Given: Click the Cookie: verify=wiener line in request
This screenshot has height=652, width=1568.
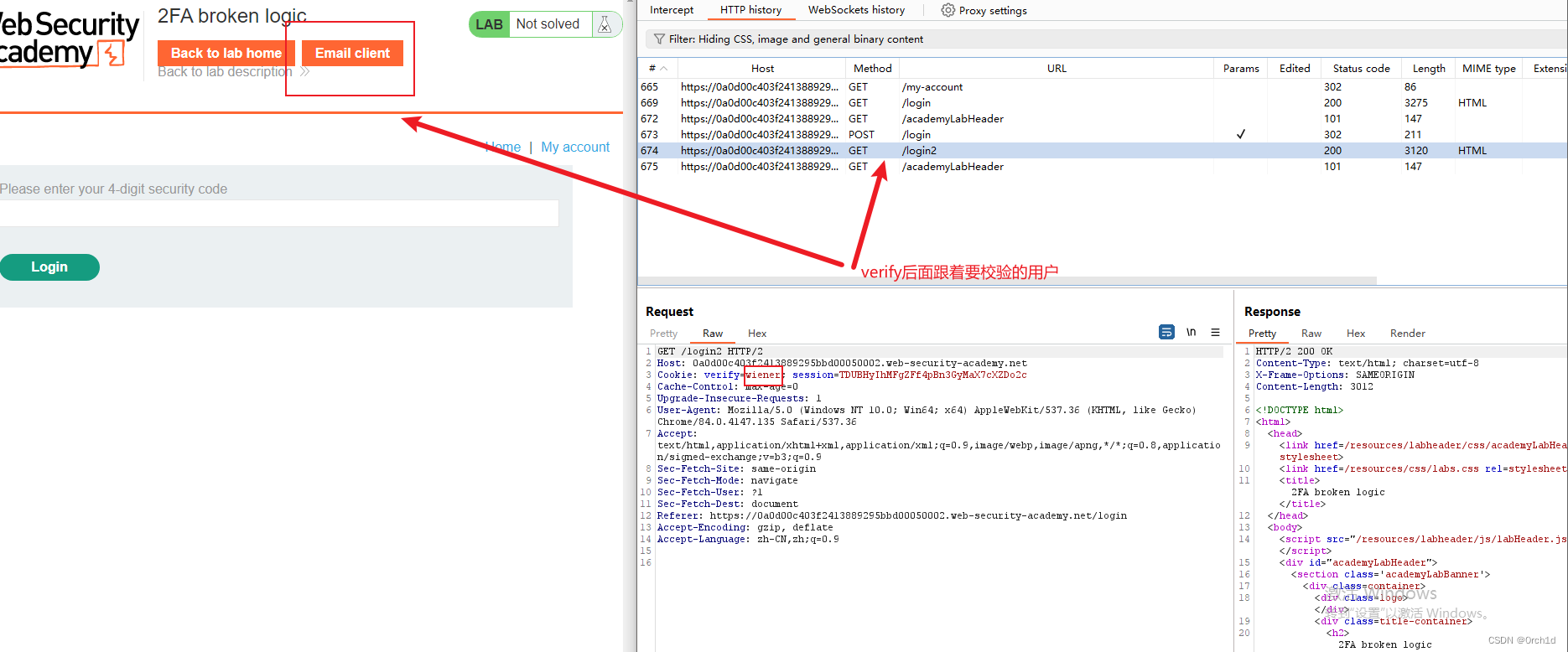Looking at the screenshot, I should 842,375.
